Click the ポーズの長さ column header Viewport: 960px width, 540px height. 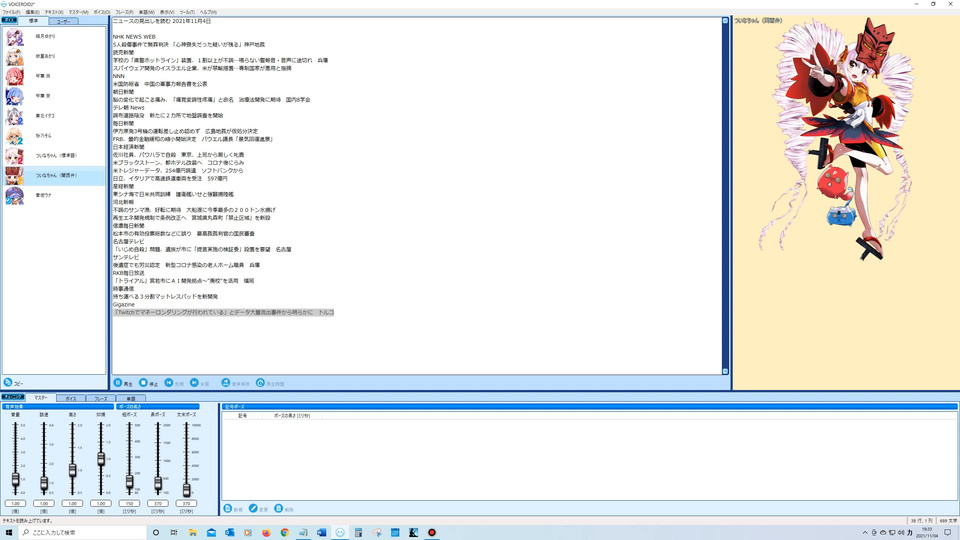pyautogui.click(x=291, y=416)
